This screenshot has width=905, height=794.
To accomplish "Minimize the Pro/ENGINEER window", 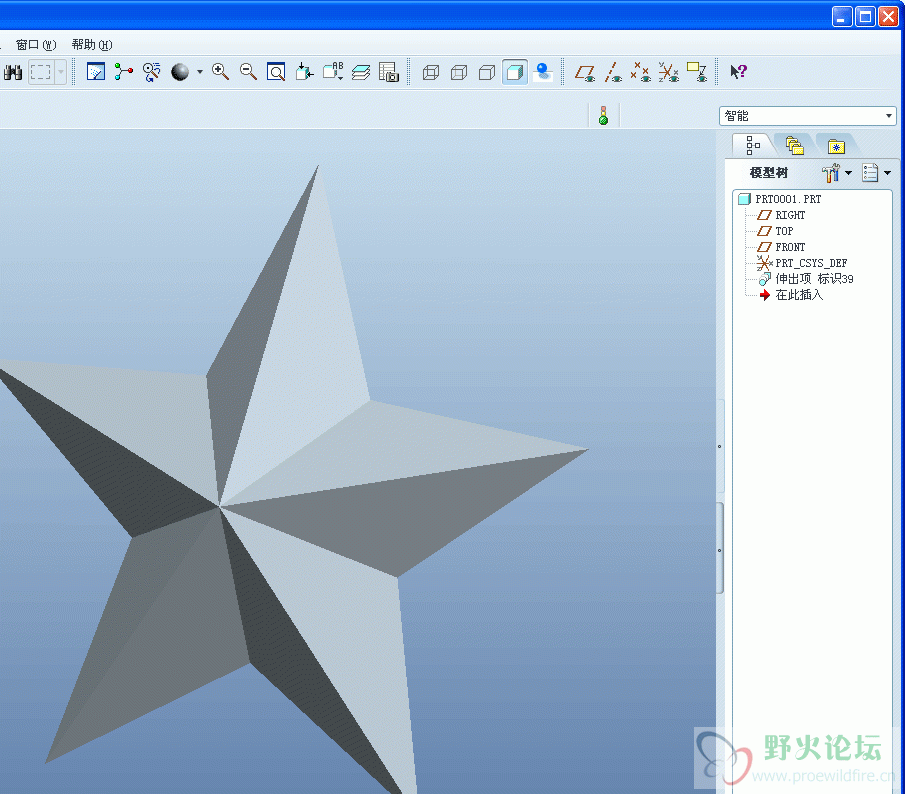I will click(842, 17).
